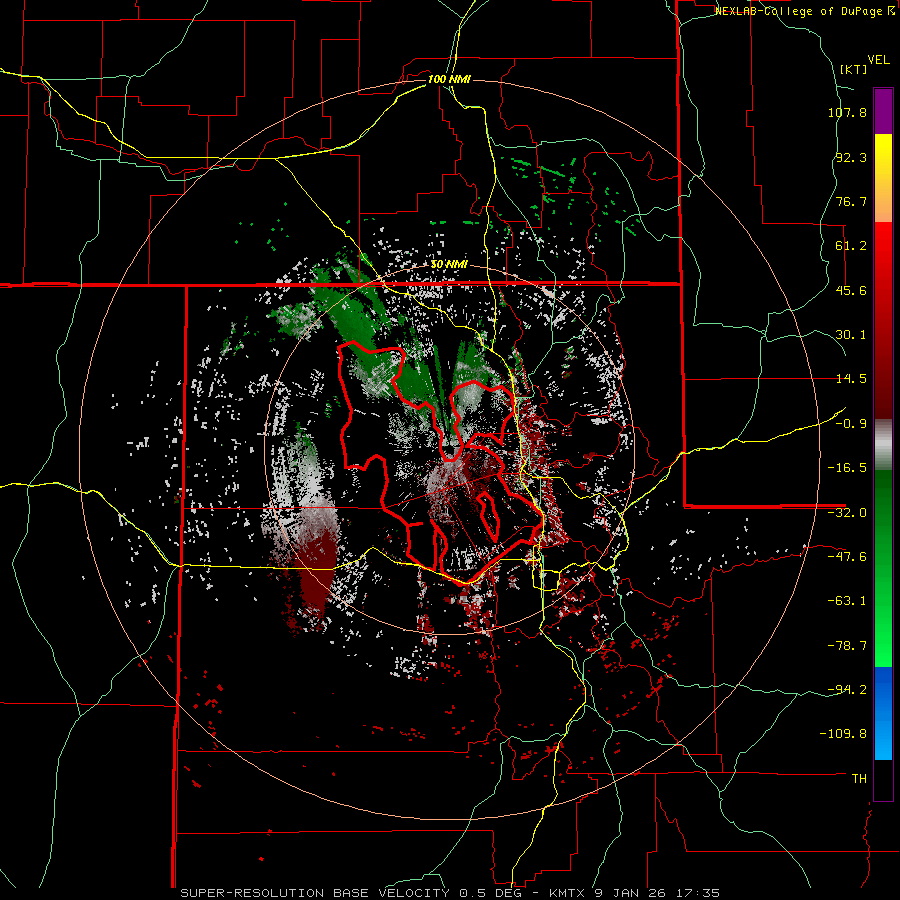The image size is (900, 900).
Task: Click the VEL legend heading
Action: [x=879, y=60]
